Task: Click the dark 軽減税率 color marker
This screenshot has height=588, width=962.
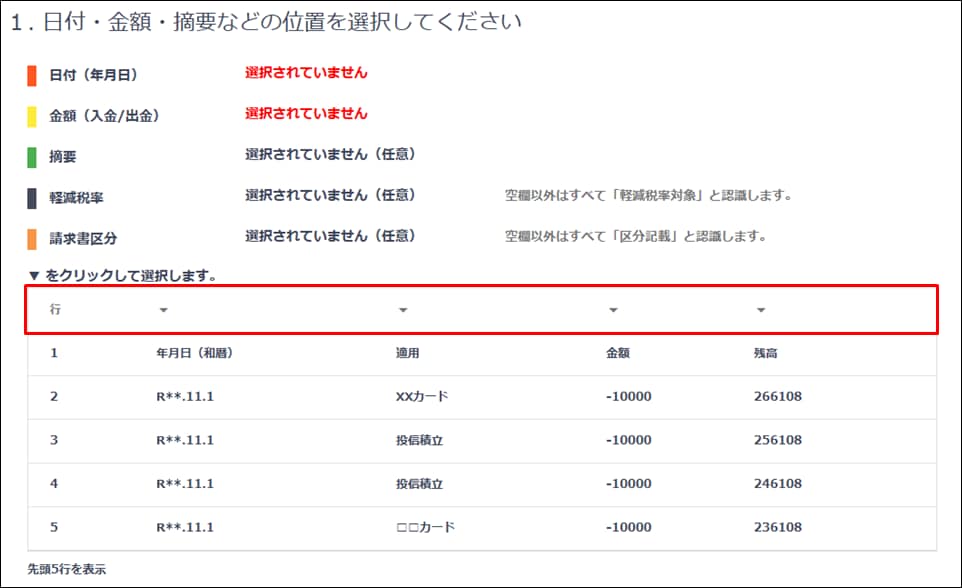Action: tap(32, 198)
